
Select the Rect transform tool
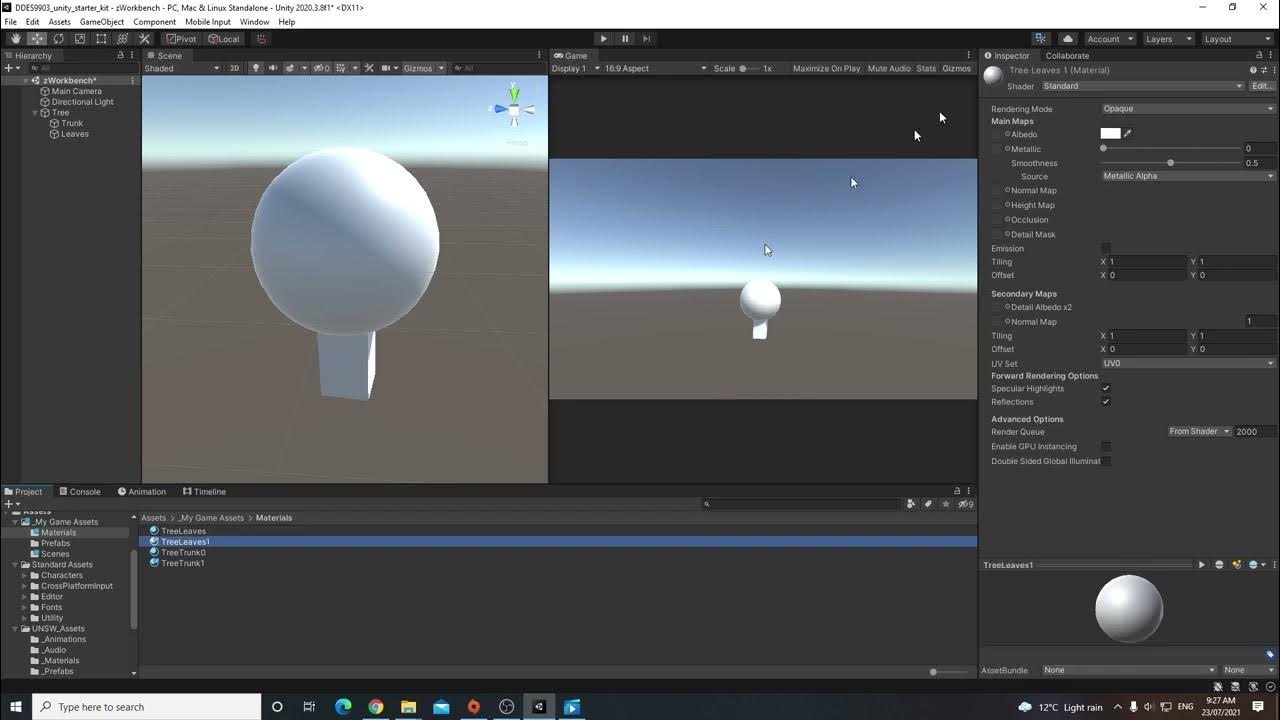(x=101, y=39)
